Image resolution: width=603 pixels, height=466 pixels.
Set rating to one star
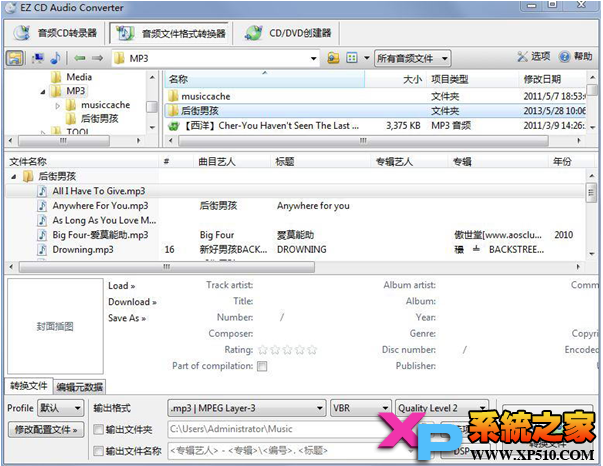(x=263, y=350)
